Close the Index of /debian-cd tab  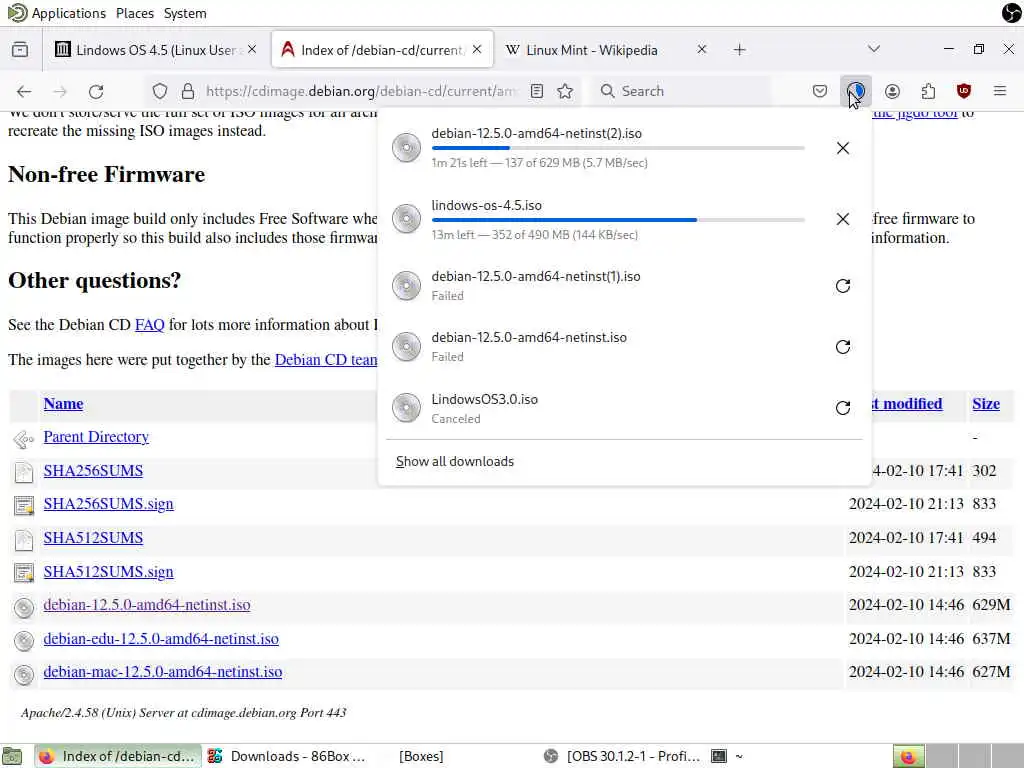[477, 50]
